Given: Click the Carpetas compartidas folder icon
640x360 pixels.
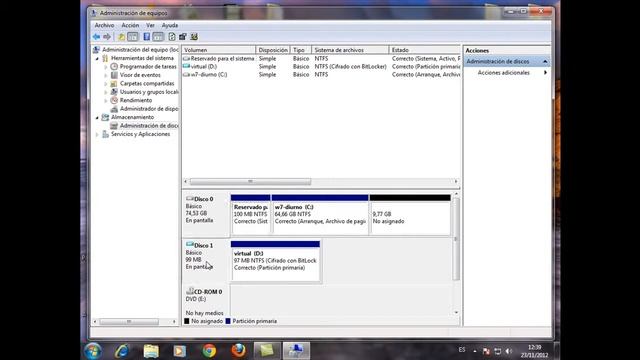Looking at the screenshot, I should 114,83.
